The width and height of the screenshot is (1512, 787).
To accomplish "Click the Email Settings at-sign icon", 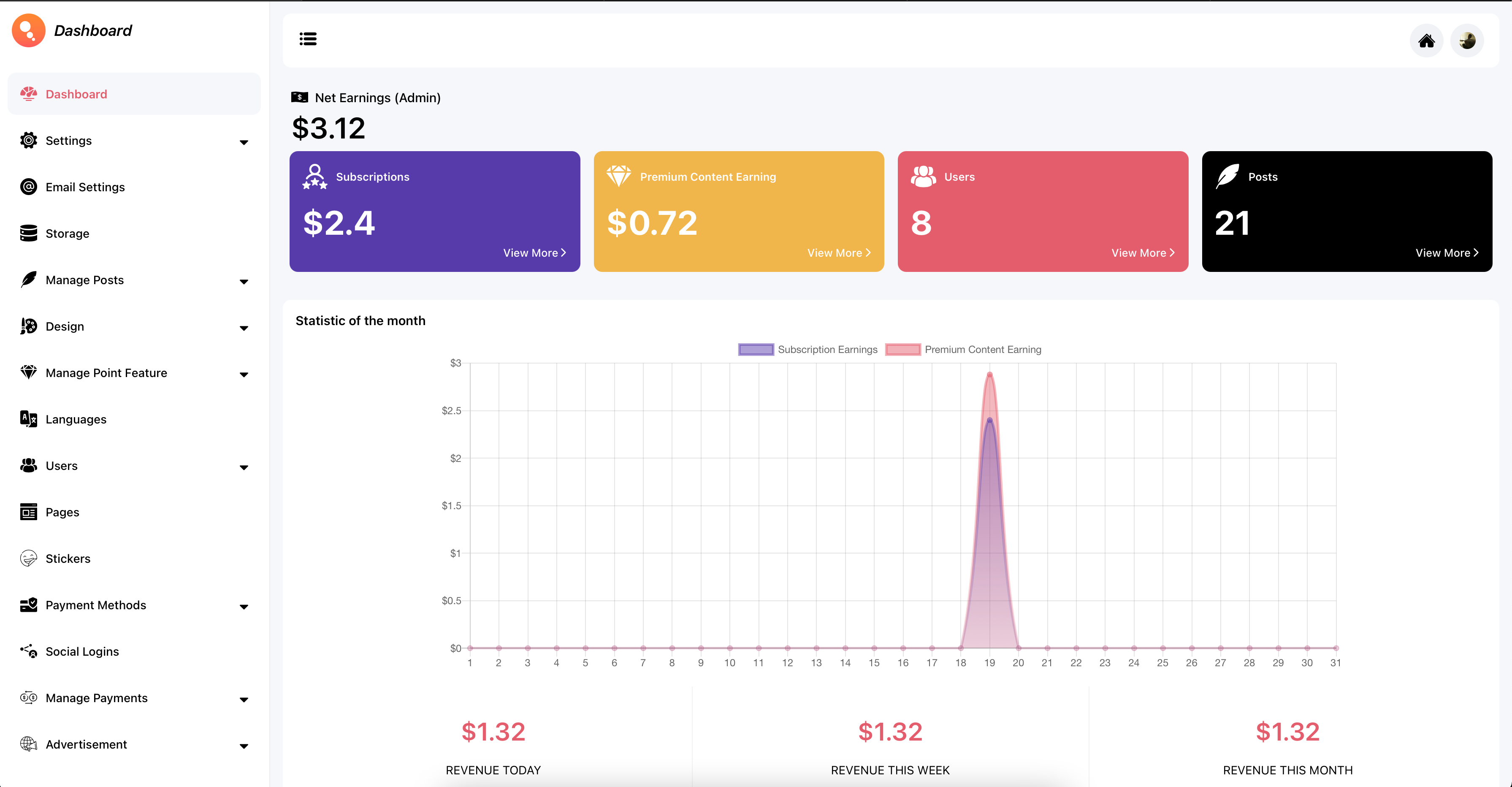I will [28, 187].
